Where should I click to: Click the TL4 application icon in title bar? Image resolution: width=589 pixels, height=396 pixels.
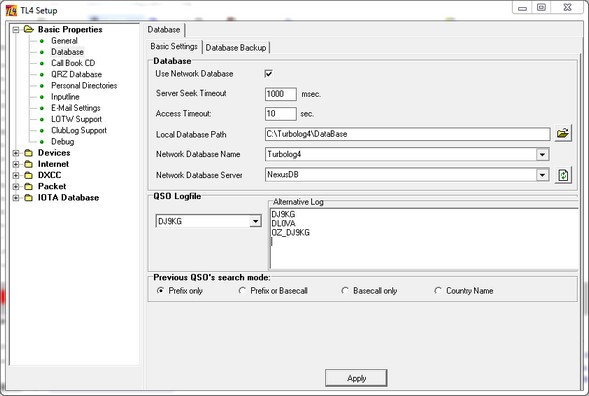[11, 10]
